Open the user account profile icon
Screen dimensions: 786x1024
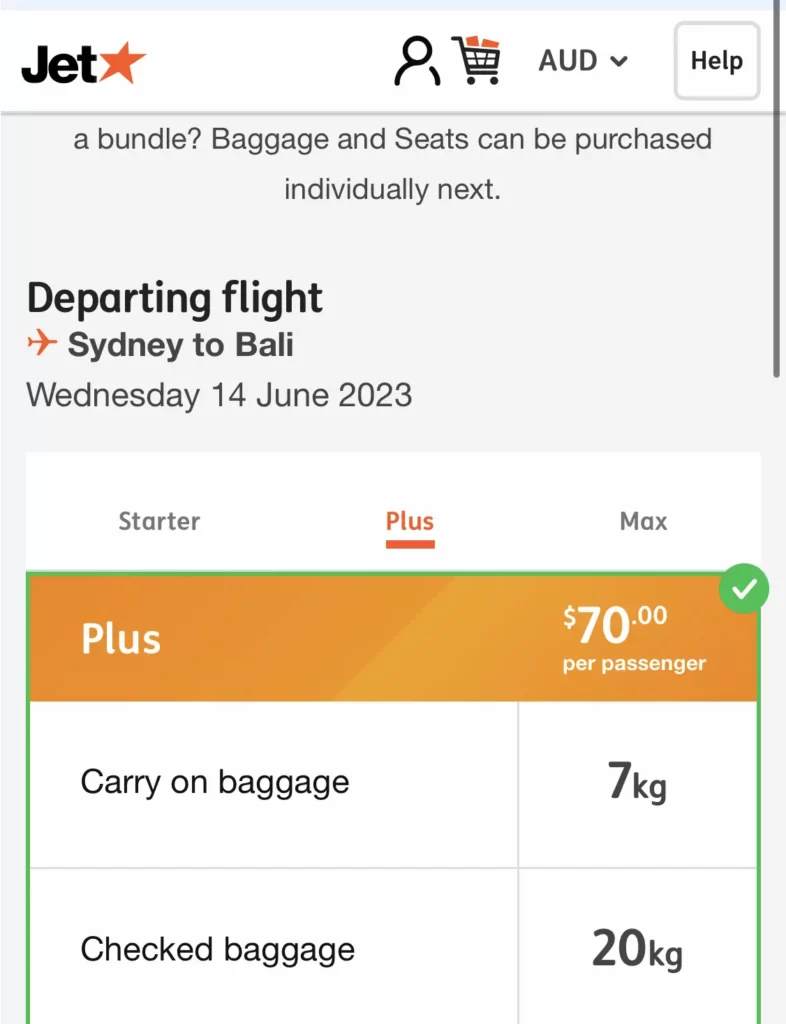point(416,62)
